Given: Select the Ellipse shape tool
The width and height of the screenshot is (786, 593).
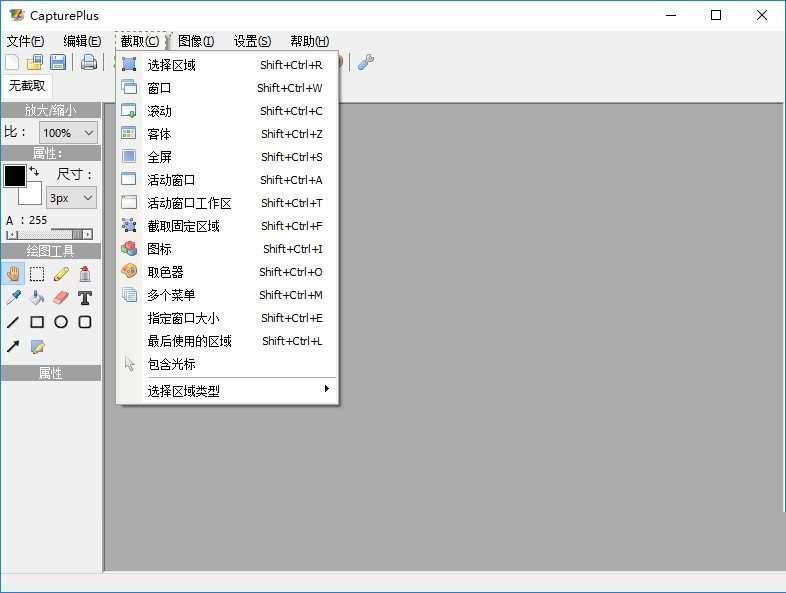Looking at the screenshot, I should [61, 322].
